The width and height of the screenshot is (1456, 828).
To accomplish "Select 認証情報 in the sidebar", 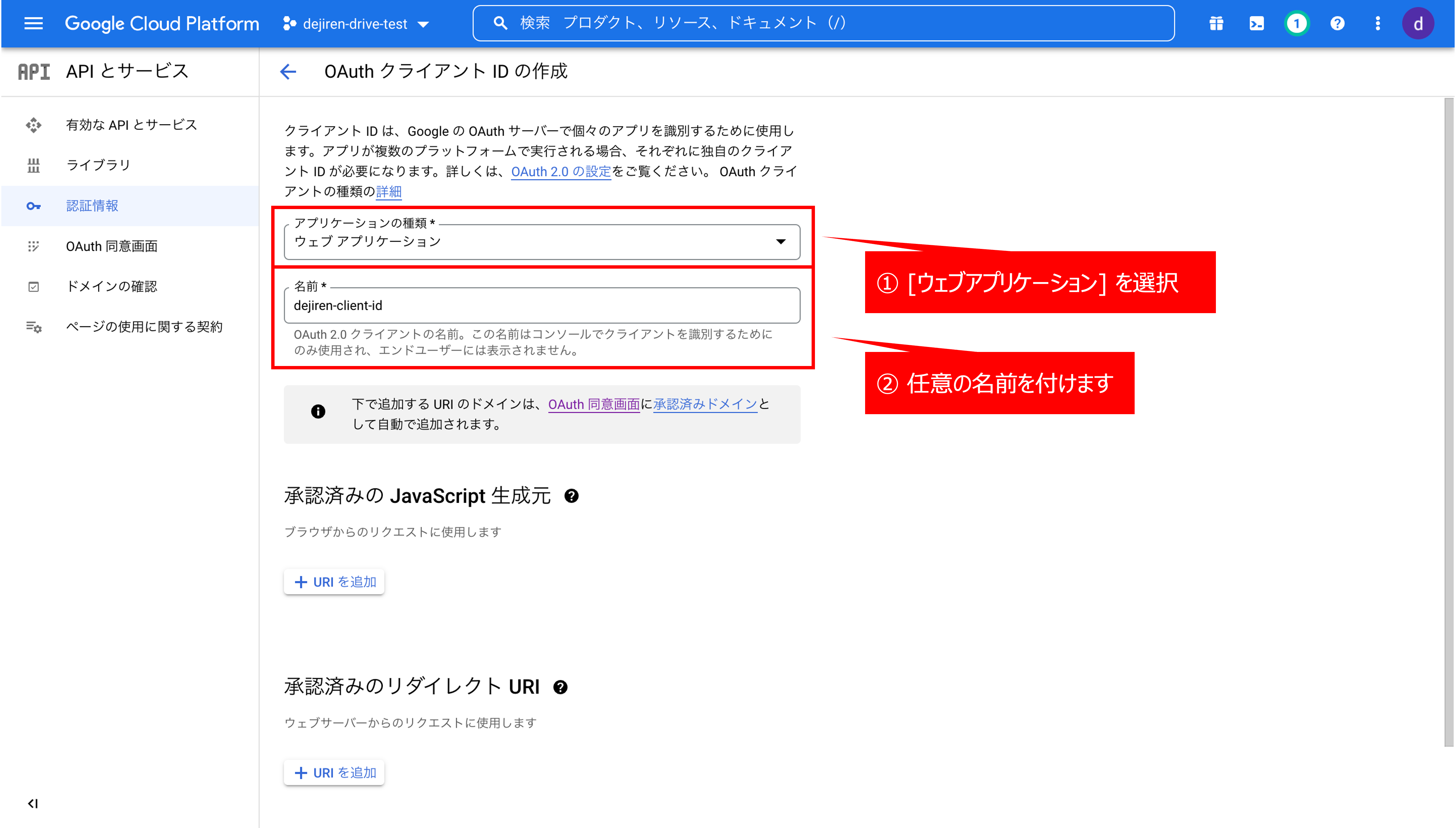I will click(130, 206).
